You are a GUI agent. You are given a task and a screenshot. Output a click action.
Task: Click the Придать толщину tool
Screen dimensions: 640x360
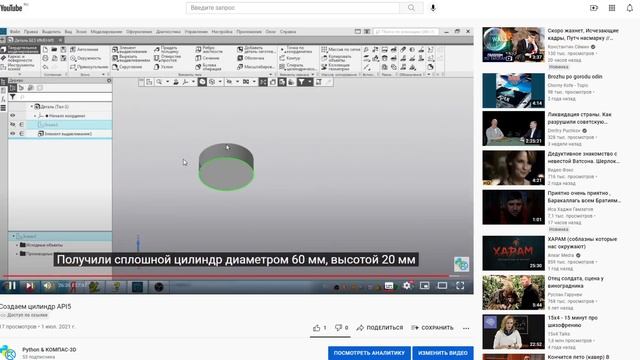pyautogui.click(x=166, y=49)
